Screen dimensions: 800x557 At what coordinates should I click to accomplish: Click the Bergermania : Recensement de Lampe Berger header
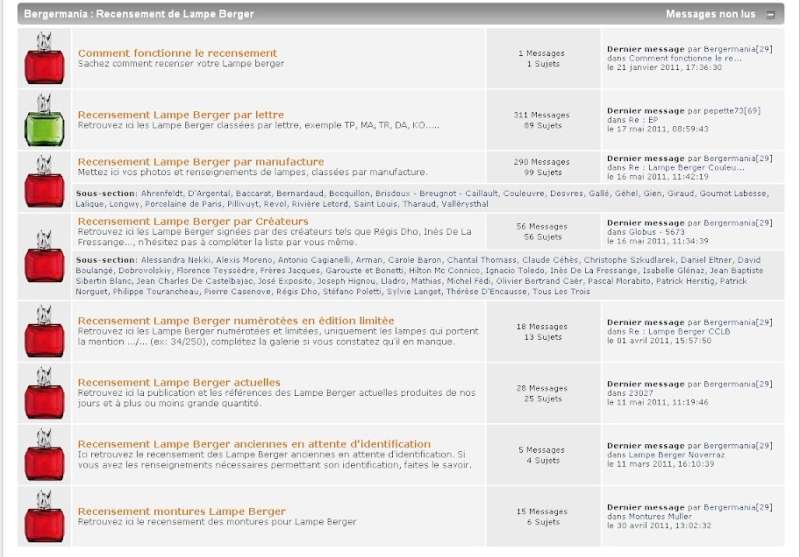click(138, 15)
